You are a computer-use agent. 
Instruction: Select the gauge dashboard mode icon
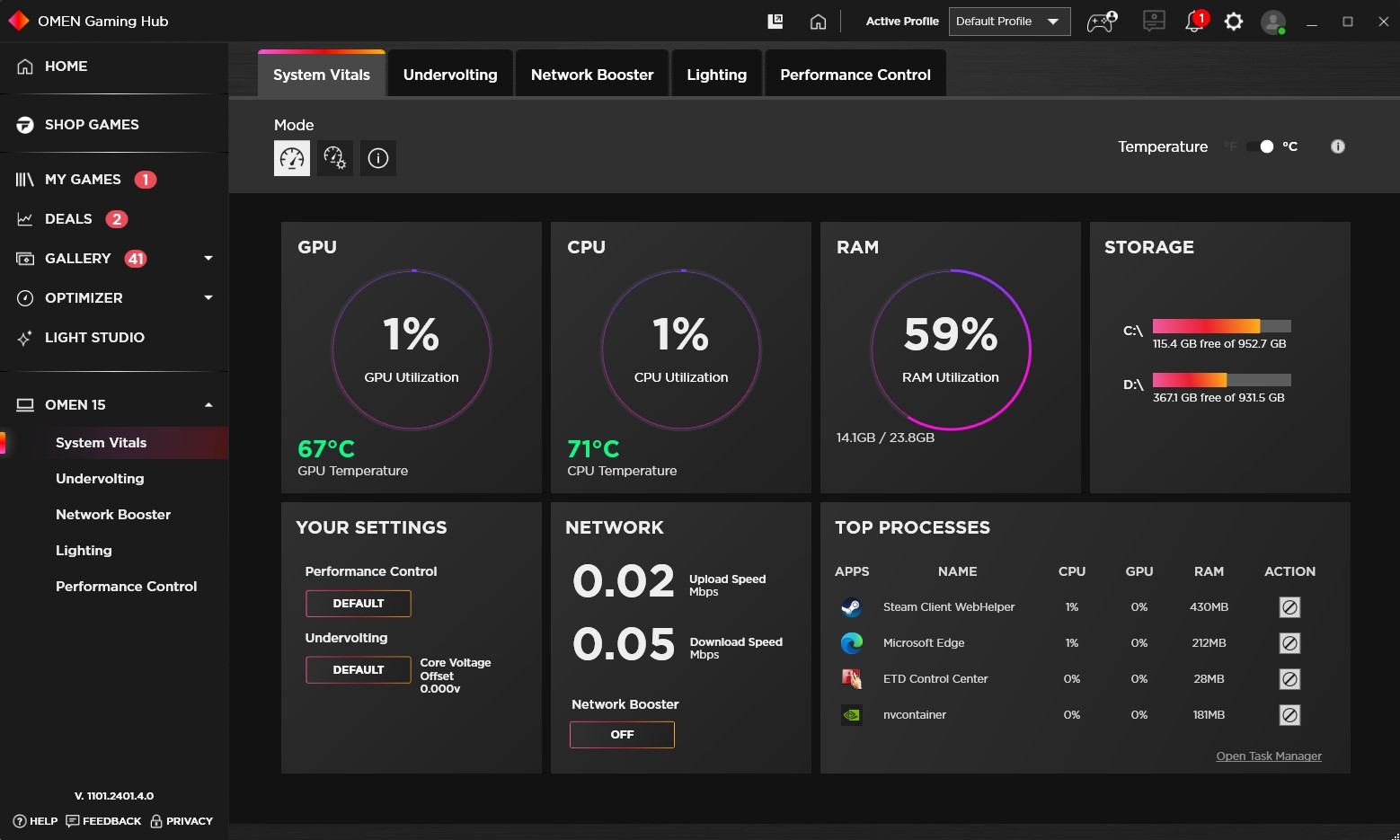click(x=291, y=158)
